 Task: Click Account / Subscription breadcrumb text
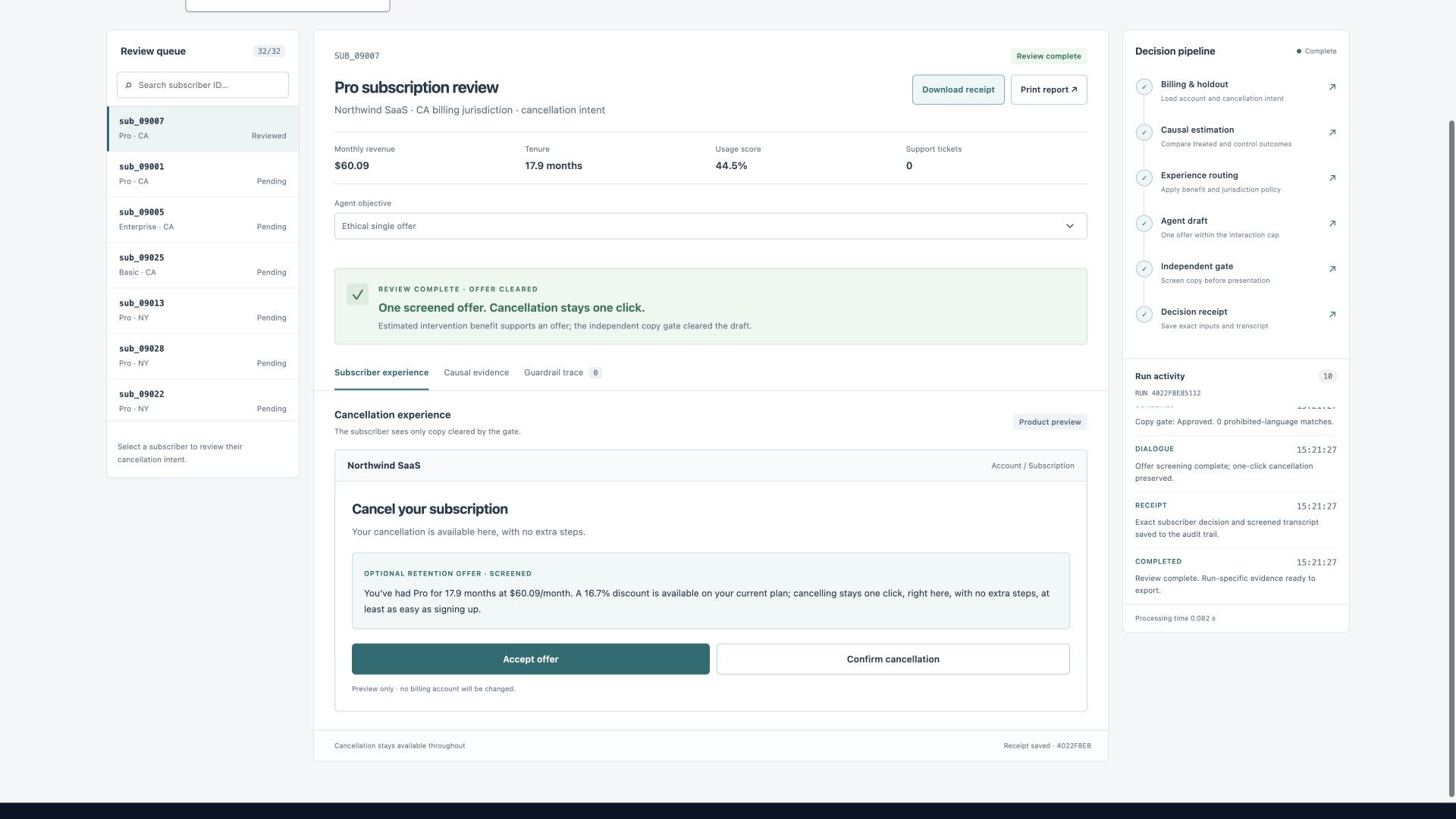click(x=1033, y=466)
